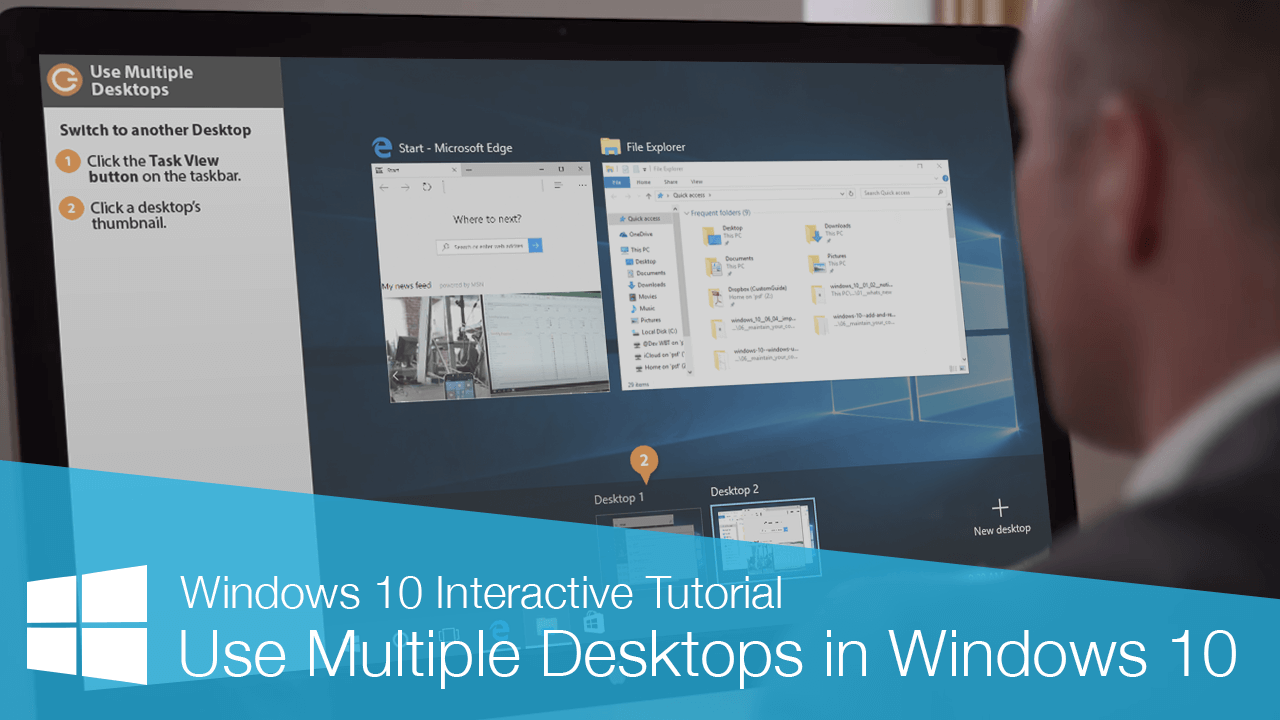Click the 'Where to next?' heading
This screenshot has height=720, width=1280.
(487, 219)
